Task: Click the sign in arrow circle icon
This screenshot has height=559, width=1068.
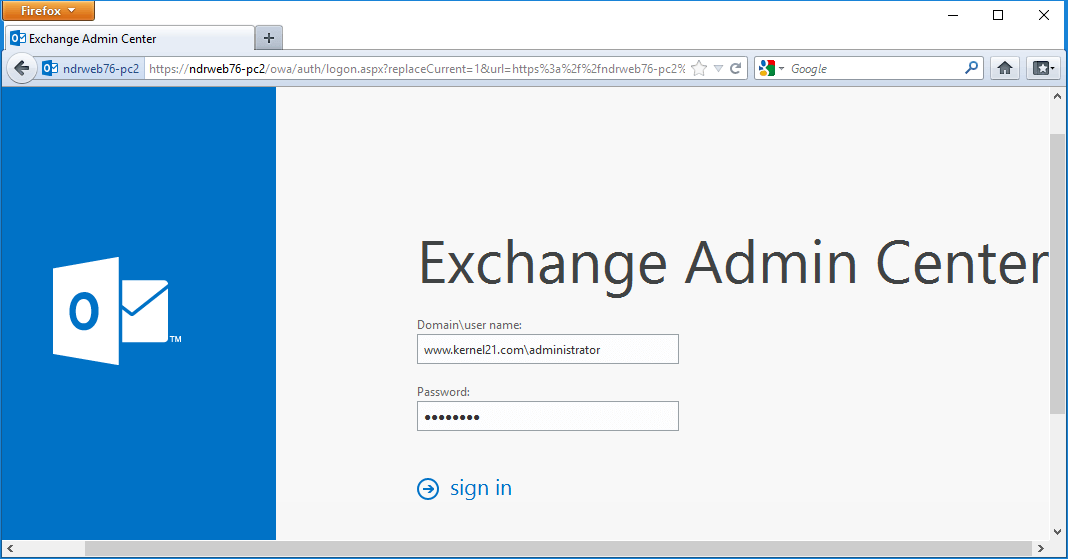Action: pyautogui.click(x=428, y=488)
